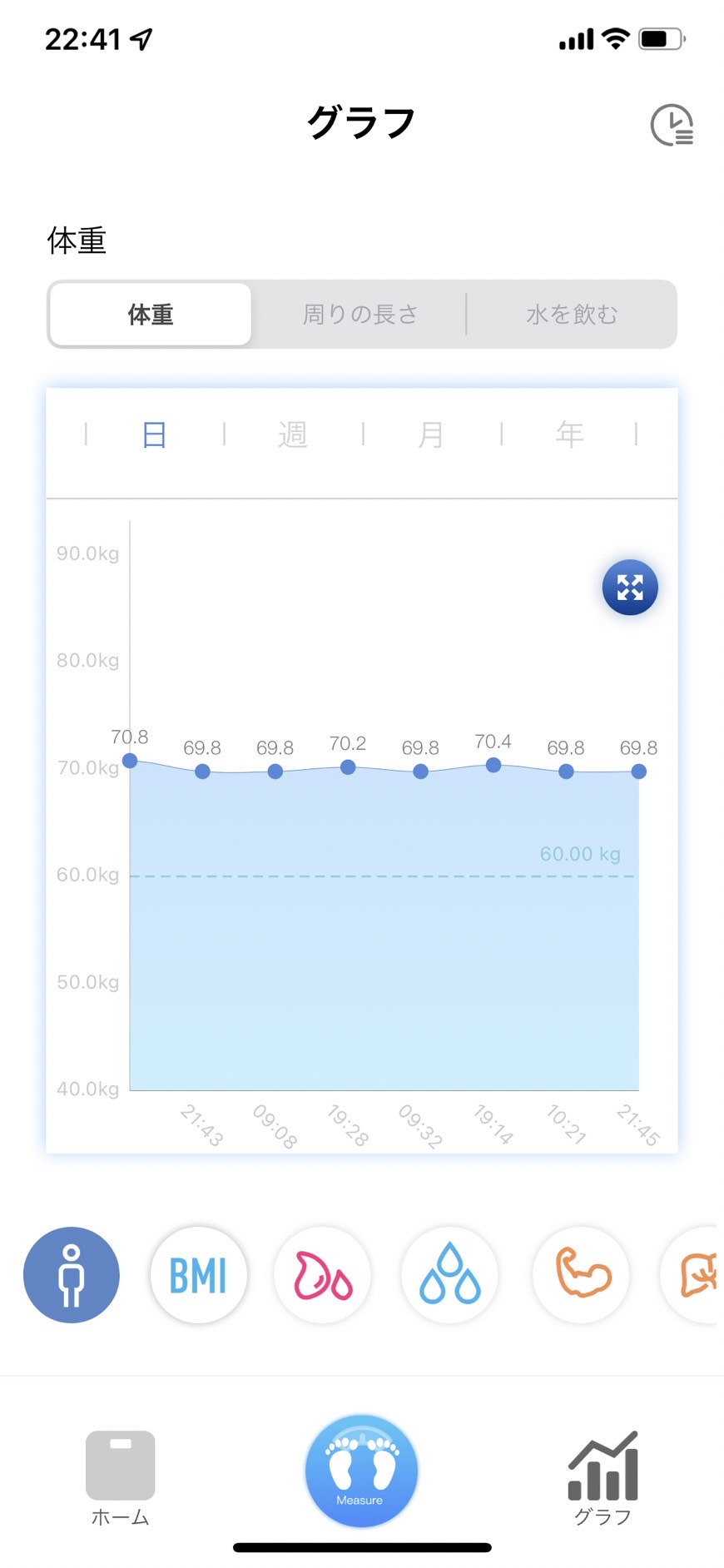
Task: Switch to the 周りの長さ segment
Action: click(360, 315)
